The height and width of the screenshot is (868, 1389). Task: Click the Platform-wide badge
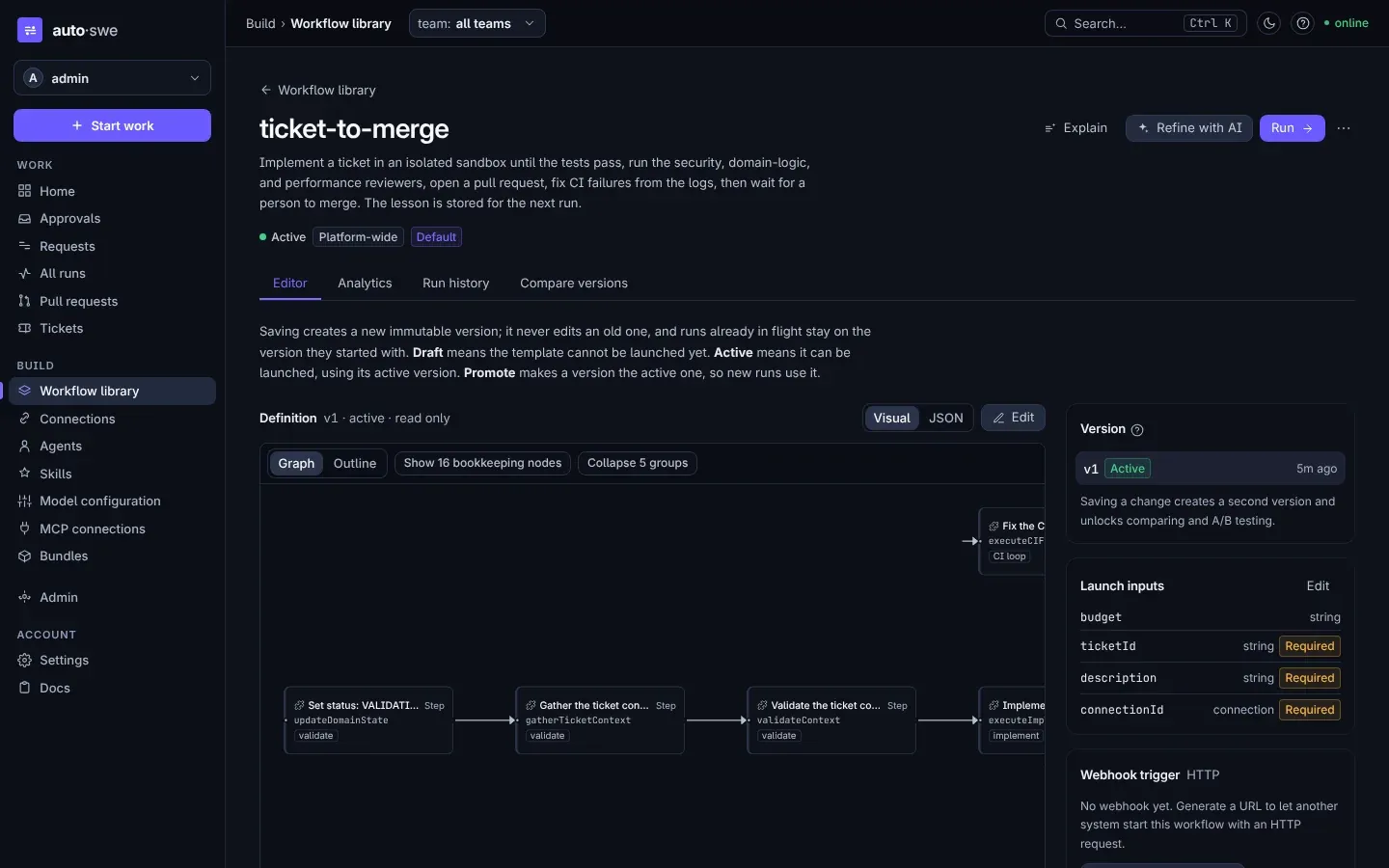tap(358, 237)
